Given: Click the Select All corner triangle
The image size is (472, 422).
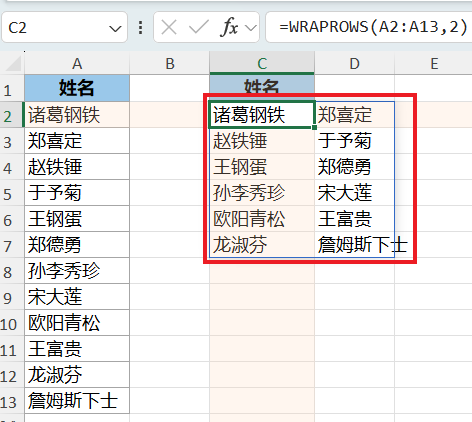Looking at the screenshot, I should pyautogui.click(x=13, y=63).
